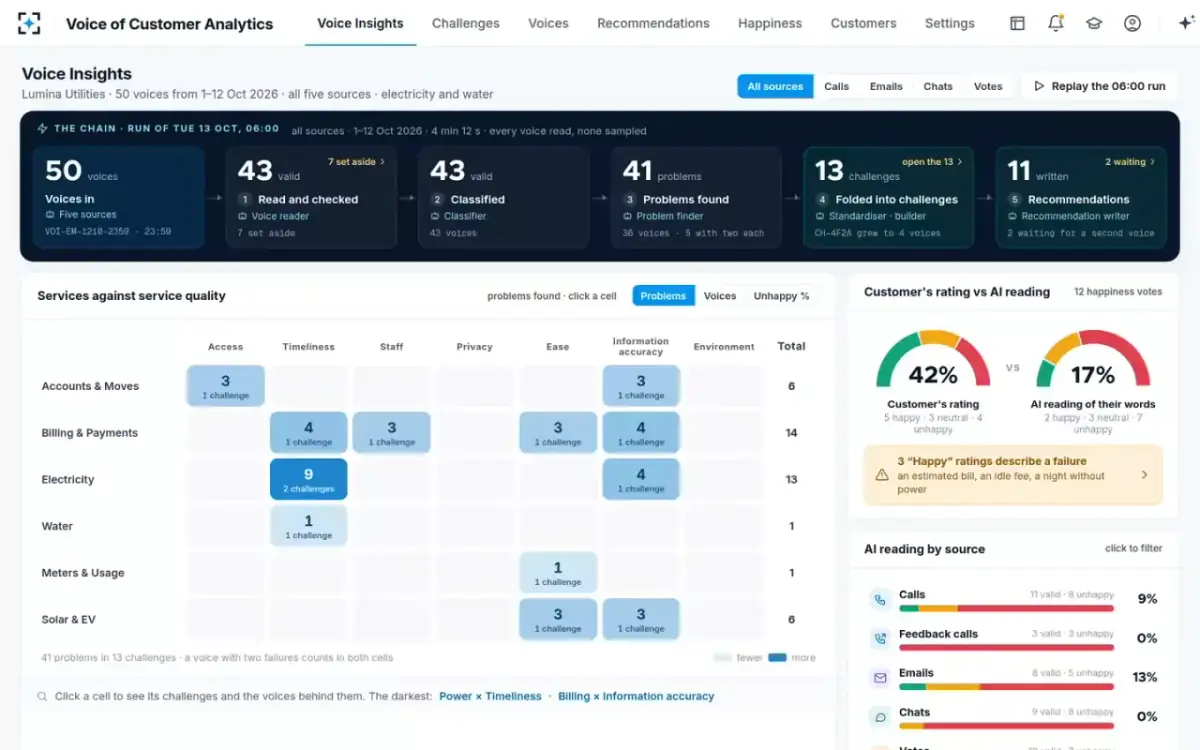Switch matrix view to Unhappy %

781,296
